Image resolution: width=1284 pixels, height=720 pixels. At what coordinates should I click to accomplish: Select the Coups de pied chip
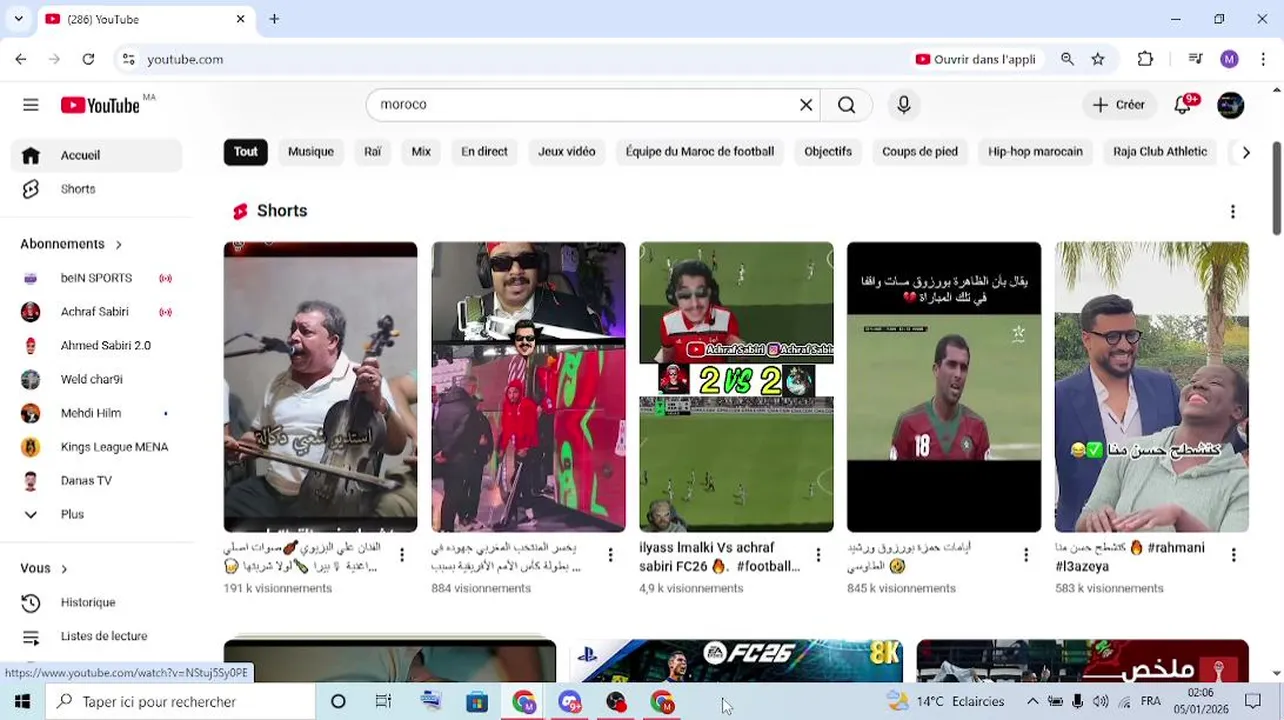(x=920, y=152)
